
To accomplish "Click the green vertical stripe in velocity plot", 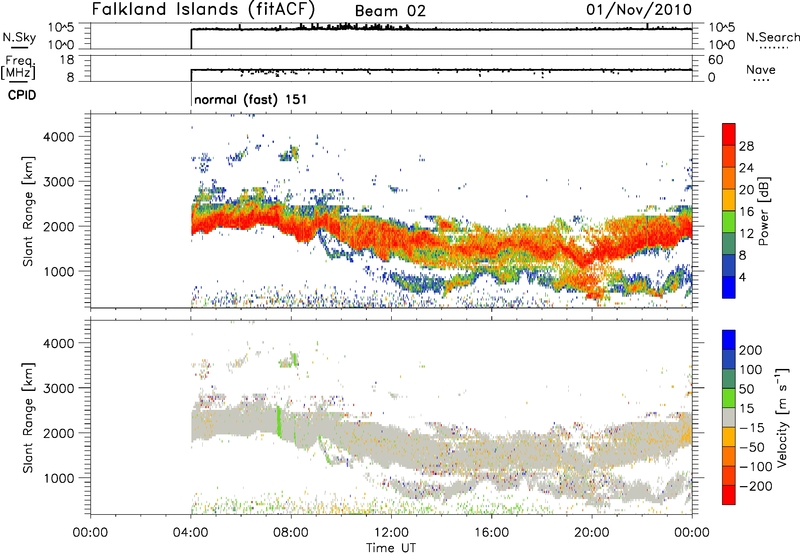I will click(x=279, y=421).
